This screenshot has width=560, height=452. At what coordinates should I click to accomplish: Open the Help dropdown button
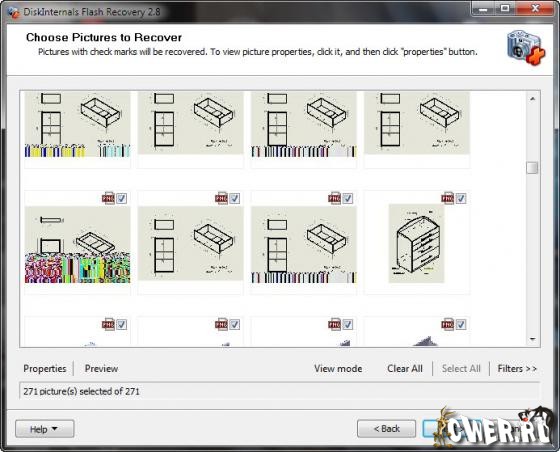[45, 429]
